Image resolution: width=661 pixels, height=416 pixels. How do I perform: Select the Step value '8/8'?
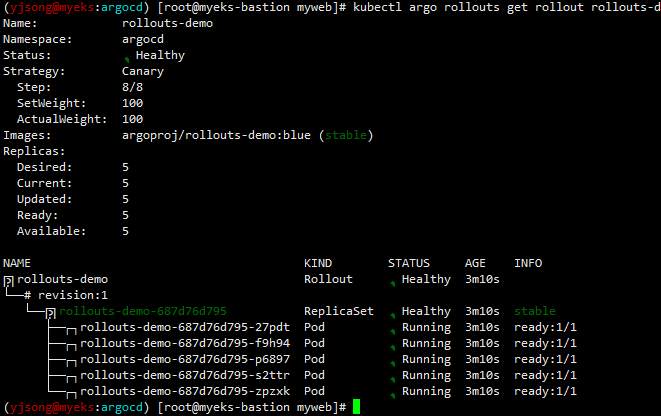[x=132, y=87]
